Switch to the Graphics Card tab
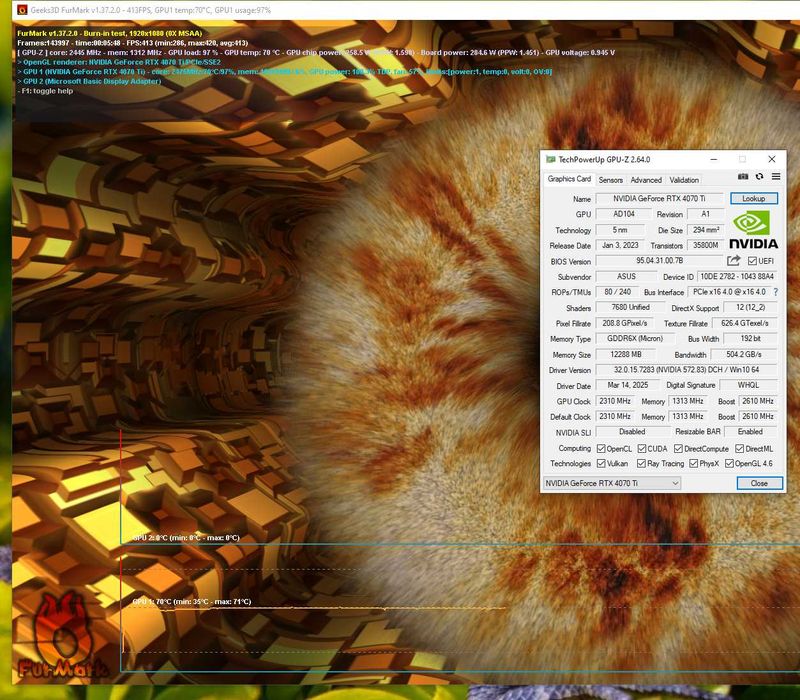 (x=569, y=179)
